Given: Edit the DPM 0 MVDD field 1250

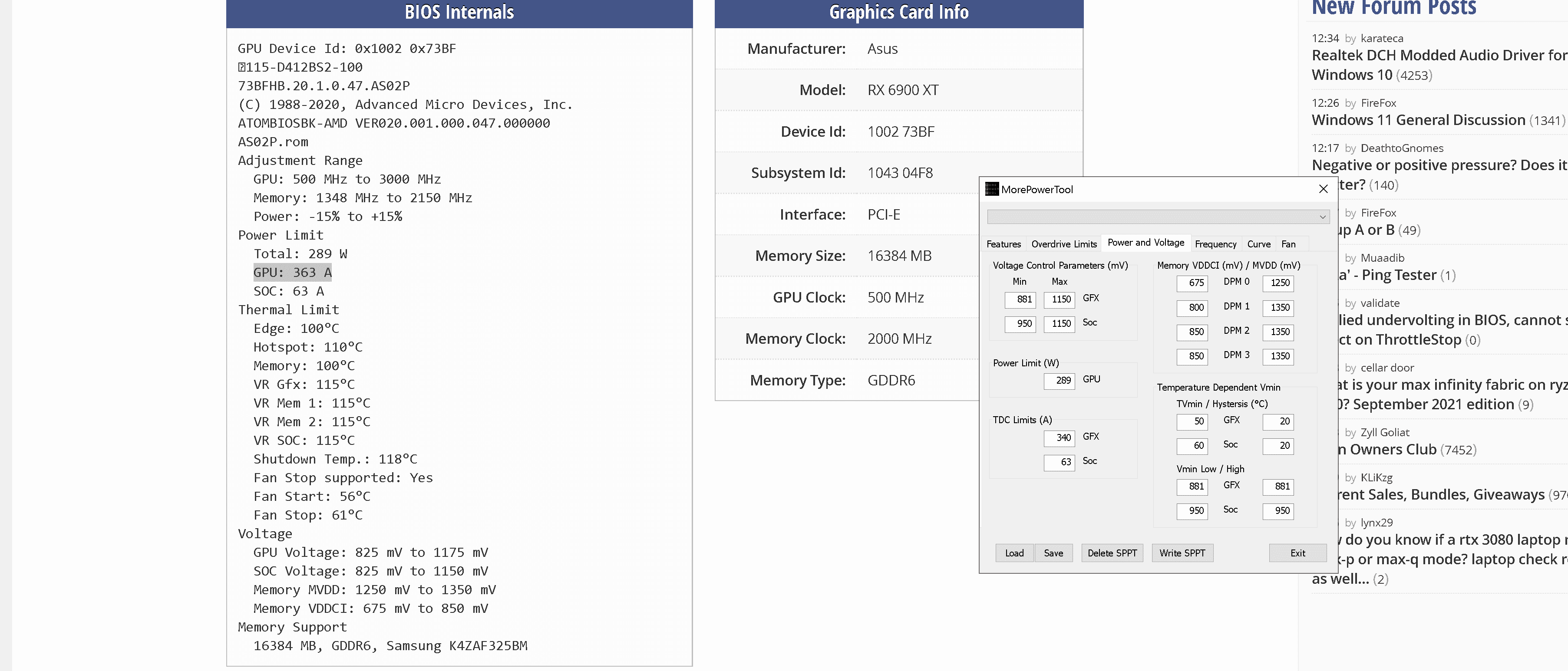Looking at the screenshot, I should [x=1278, y=283].
